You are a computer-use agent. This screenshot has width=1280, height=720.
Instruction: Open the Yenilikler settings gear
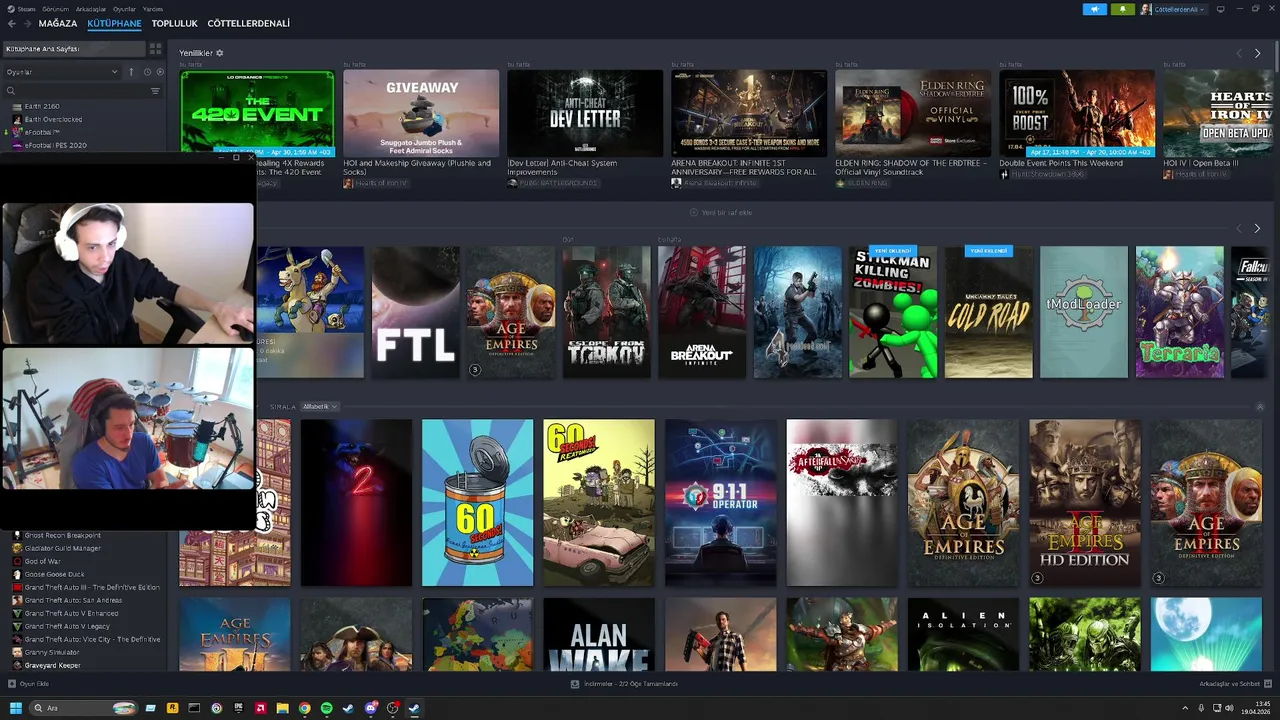(x=220, y=53)
